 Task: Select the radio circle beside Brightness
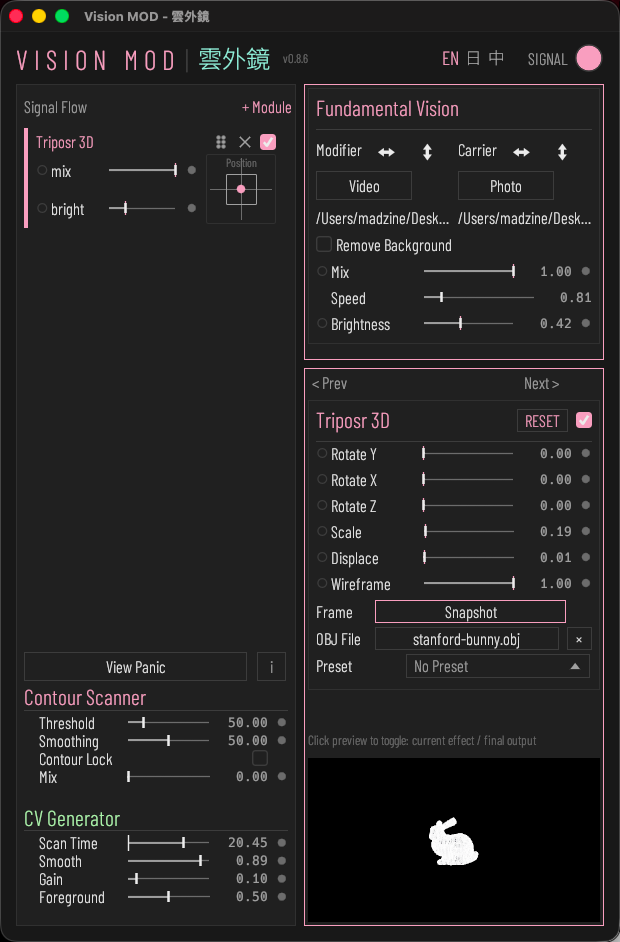click(322, 323)
